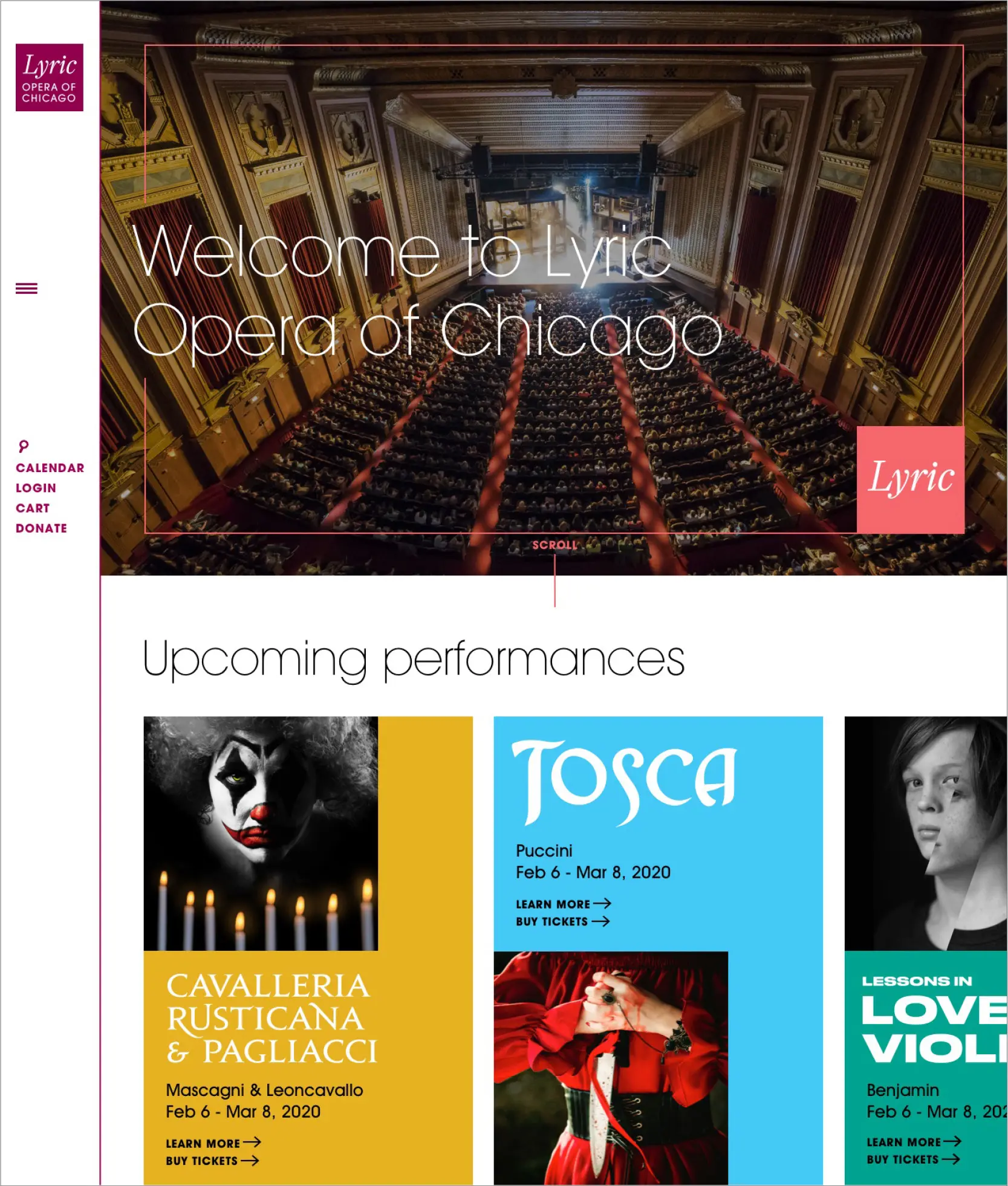Image resolution: width=1008 pixels, height=1186 pixels.
Task: Click arrow beside Cavalleria Learn More
Action: pos(252,1142)
